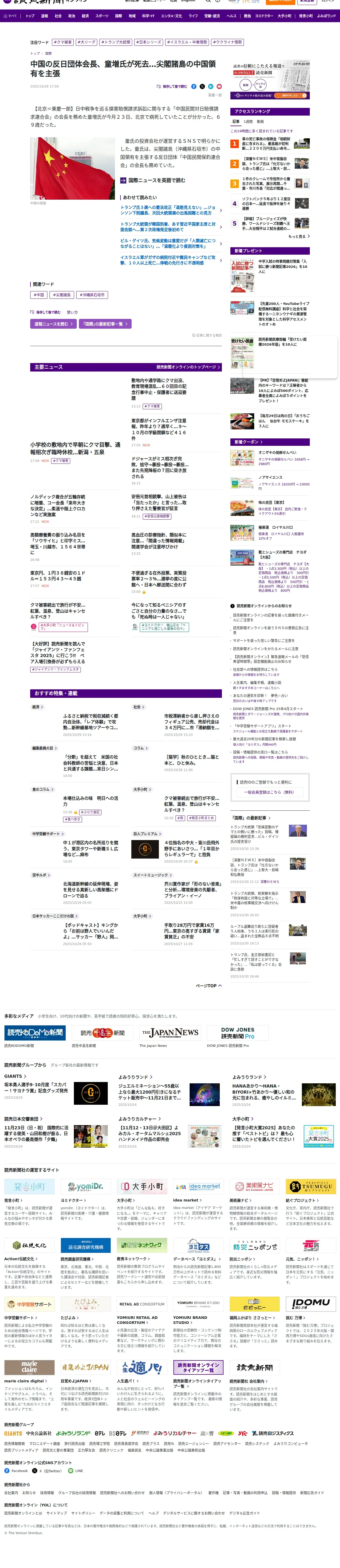The height and width of the screenshot is (1568, 340).
Task: Open 政治 navigation item
Action: click(71, 16)
